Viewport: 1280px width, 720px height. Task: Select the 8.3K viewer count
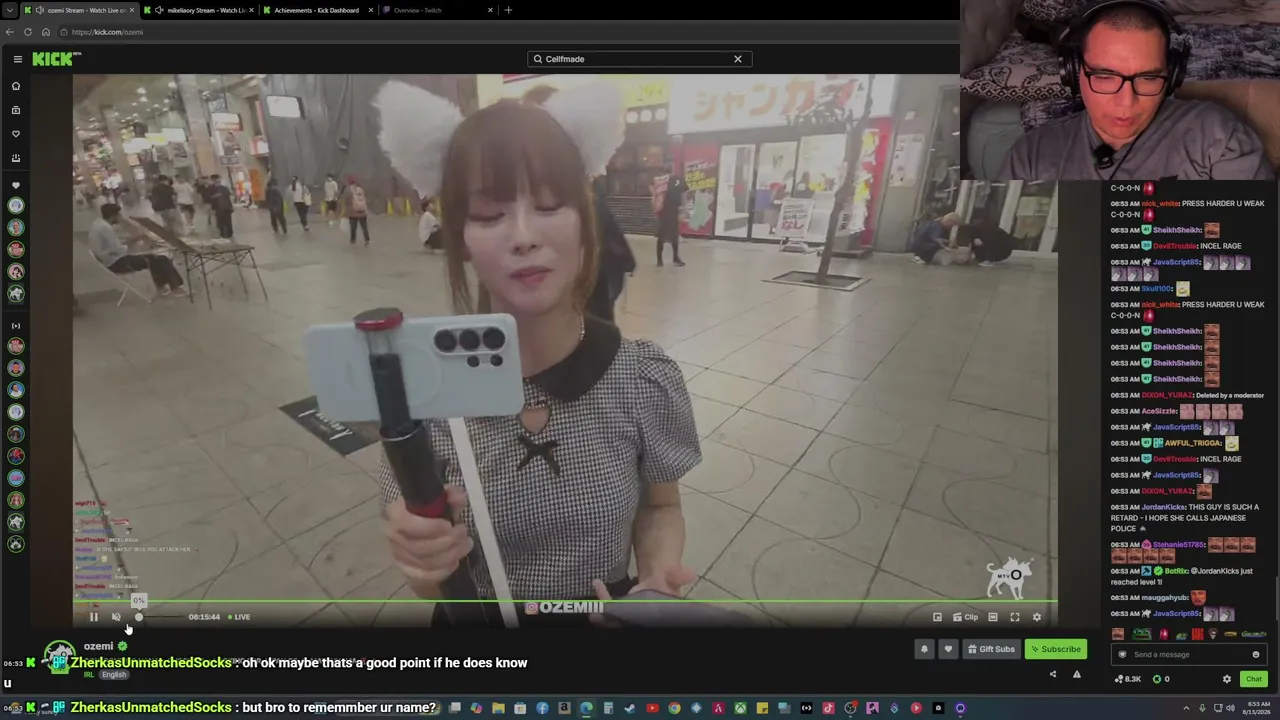[x=1129, y=679]
